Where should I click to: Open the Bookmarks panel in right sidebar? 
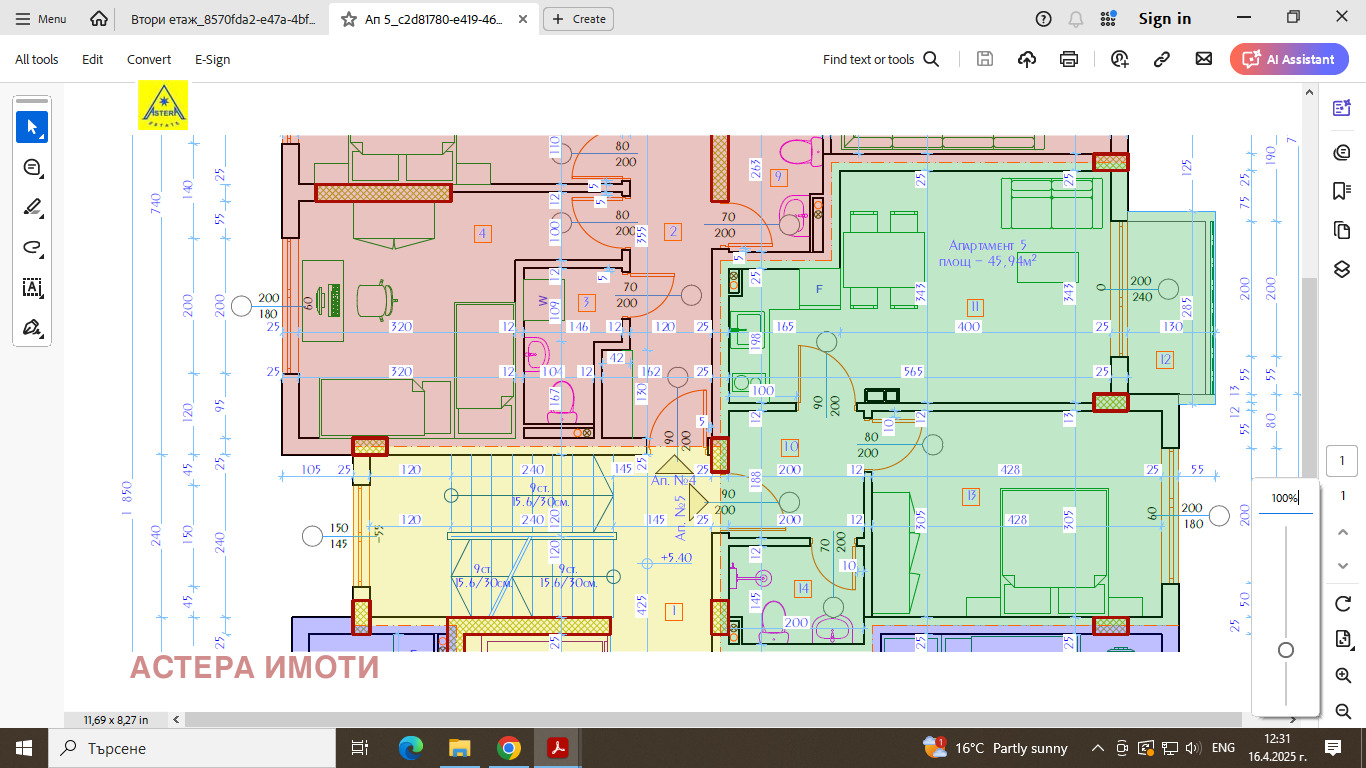pos(1342,190)
